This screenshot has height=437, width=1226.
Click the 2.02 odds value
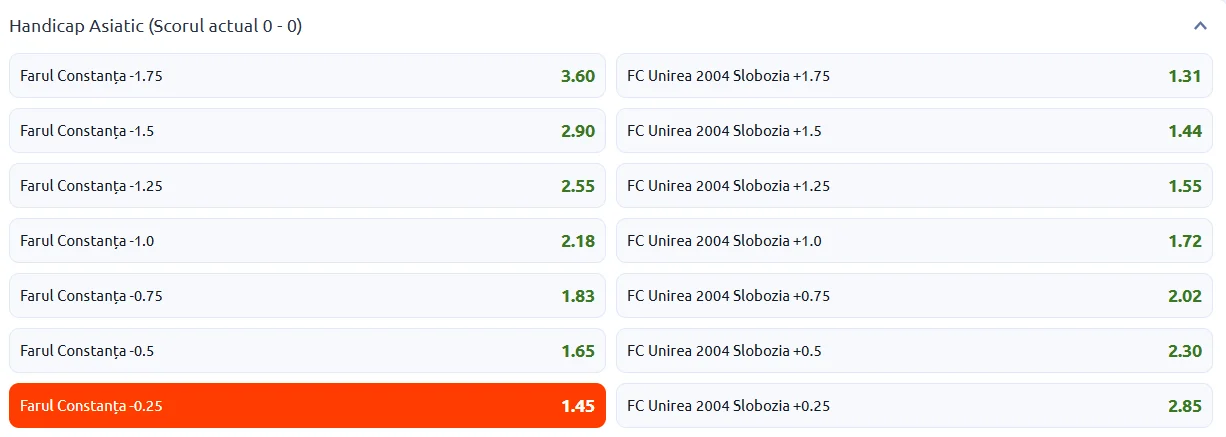[x=1184, y=295]
